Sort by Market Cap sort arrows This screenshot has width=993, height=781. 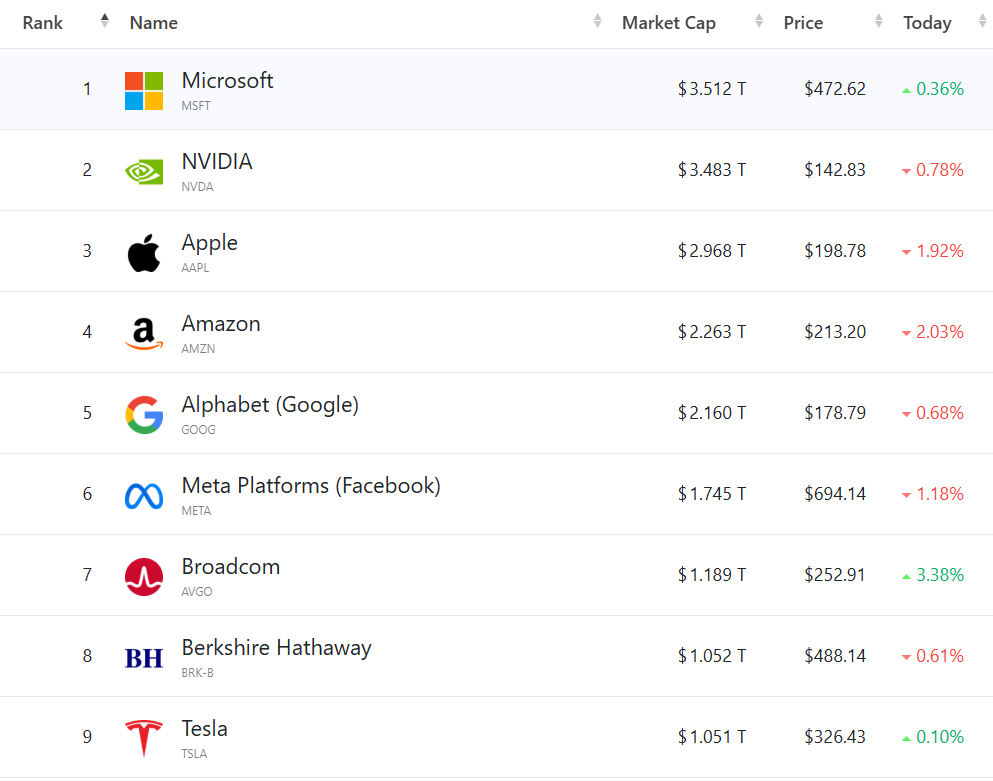[759, 21]
